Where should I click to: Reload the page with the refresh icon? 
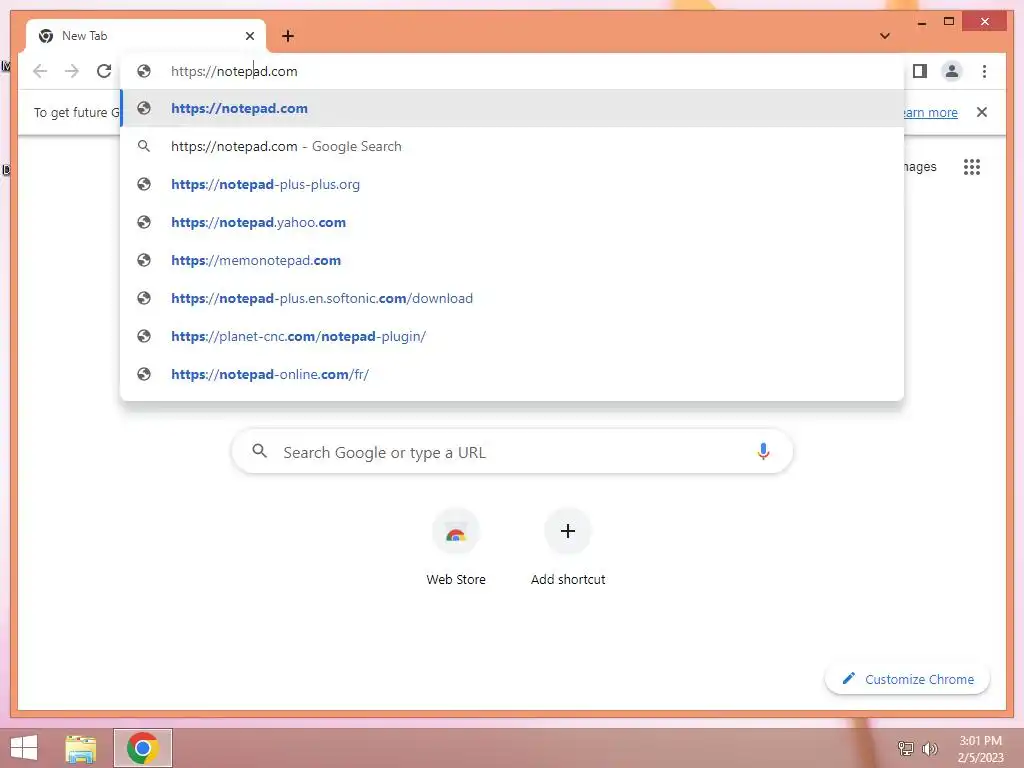(x=104, y=71)
